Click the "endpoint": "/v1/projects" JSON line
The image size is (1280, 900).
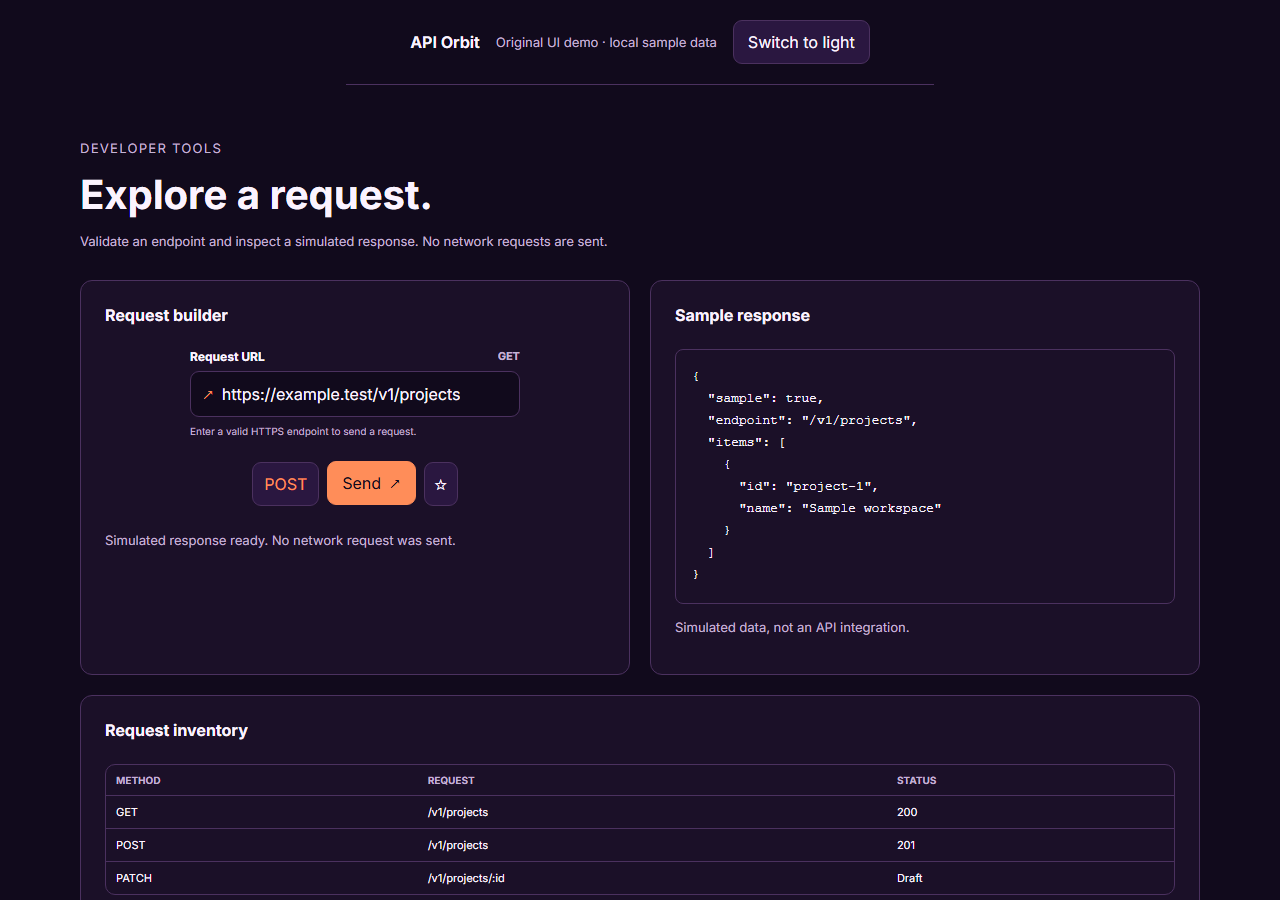point(813,420)
